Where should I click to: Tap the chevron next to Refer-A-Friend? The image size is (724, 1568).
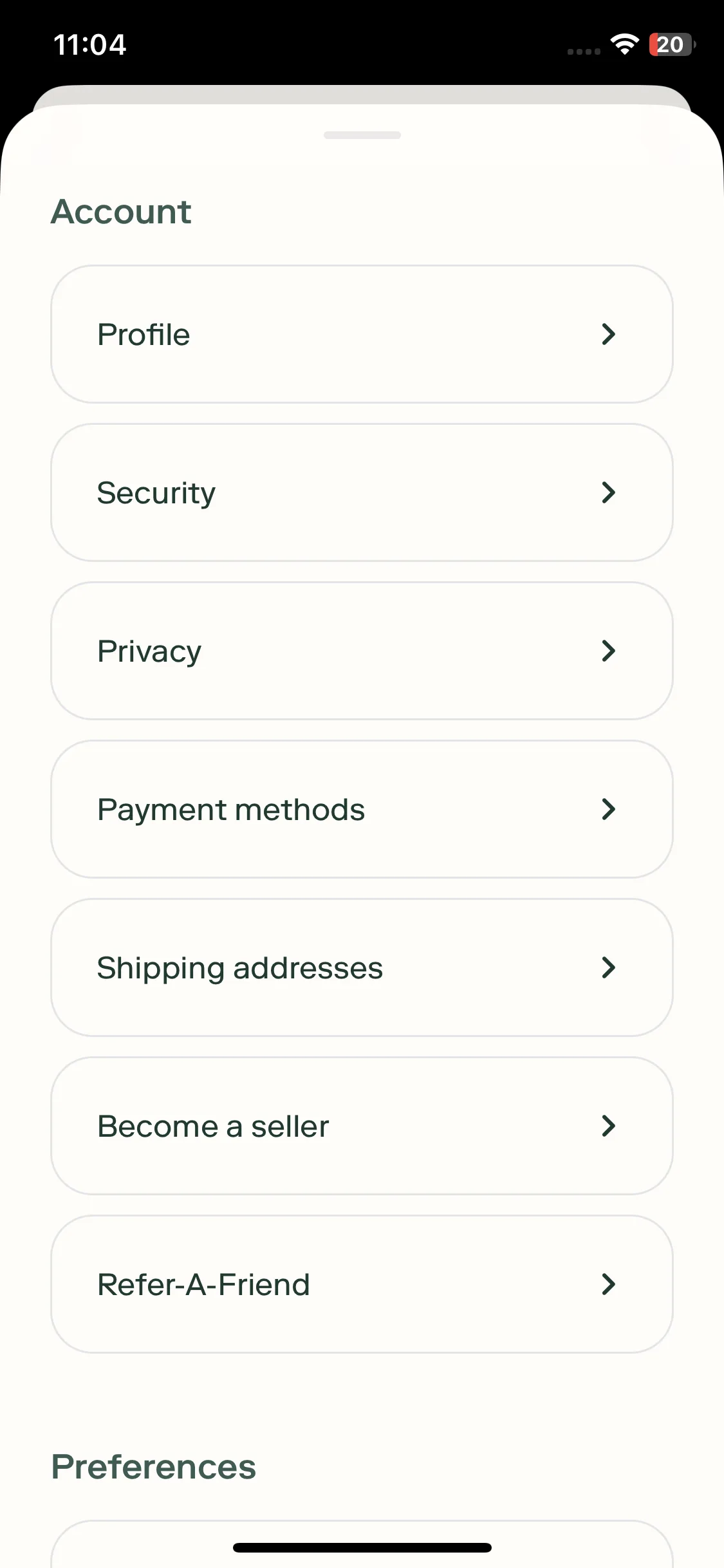608,1284
